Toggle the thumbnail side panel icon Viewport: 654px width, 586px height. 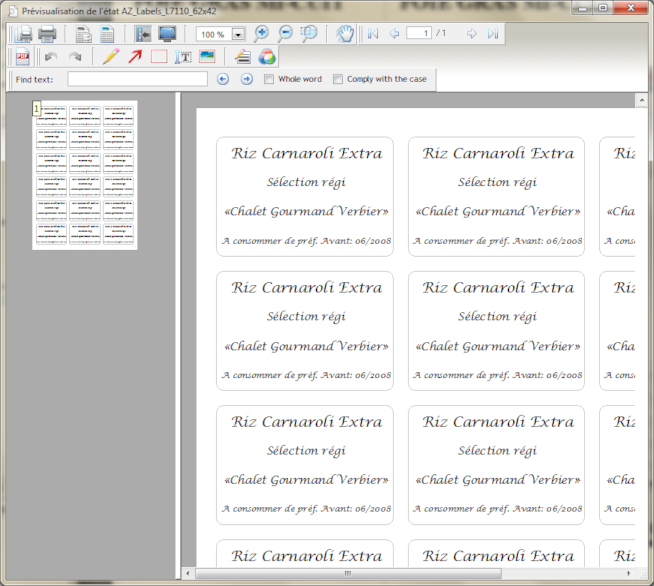pos(143,34)
